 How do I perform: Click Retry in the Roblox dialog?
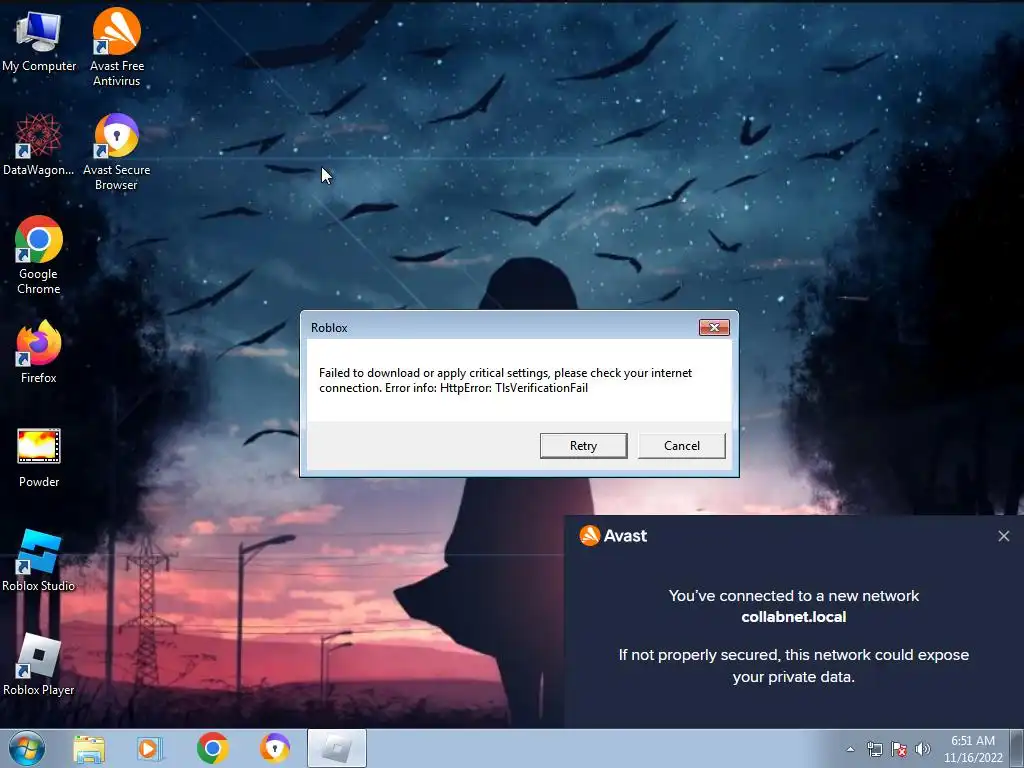tap(583, 445)
